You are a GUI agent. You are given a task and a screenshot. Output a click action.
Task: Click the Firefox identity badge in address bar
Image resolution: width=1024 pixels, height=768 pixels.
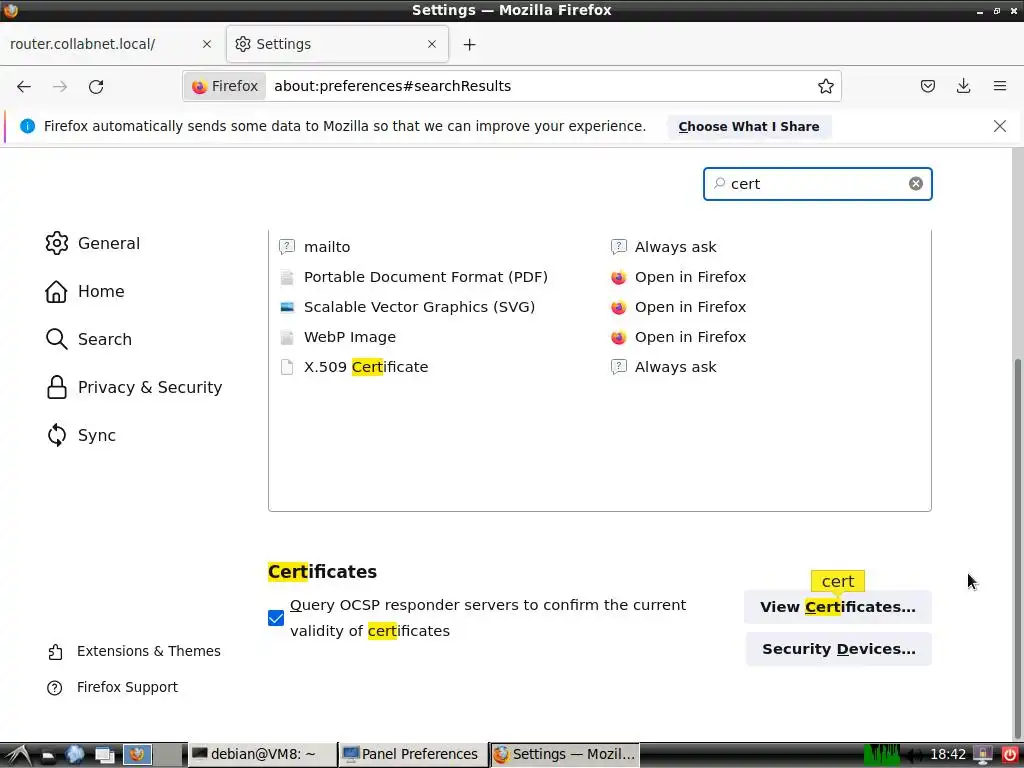coord(225,86)
